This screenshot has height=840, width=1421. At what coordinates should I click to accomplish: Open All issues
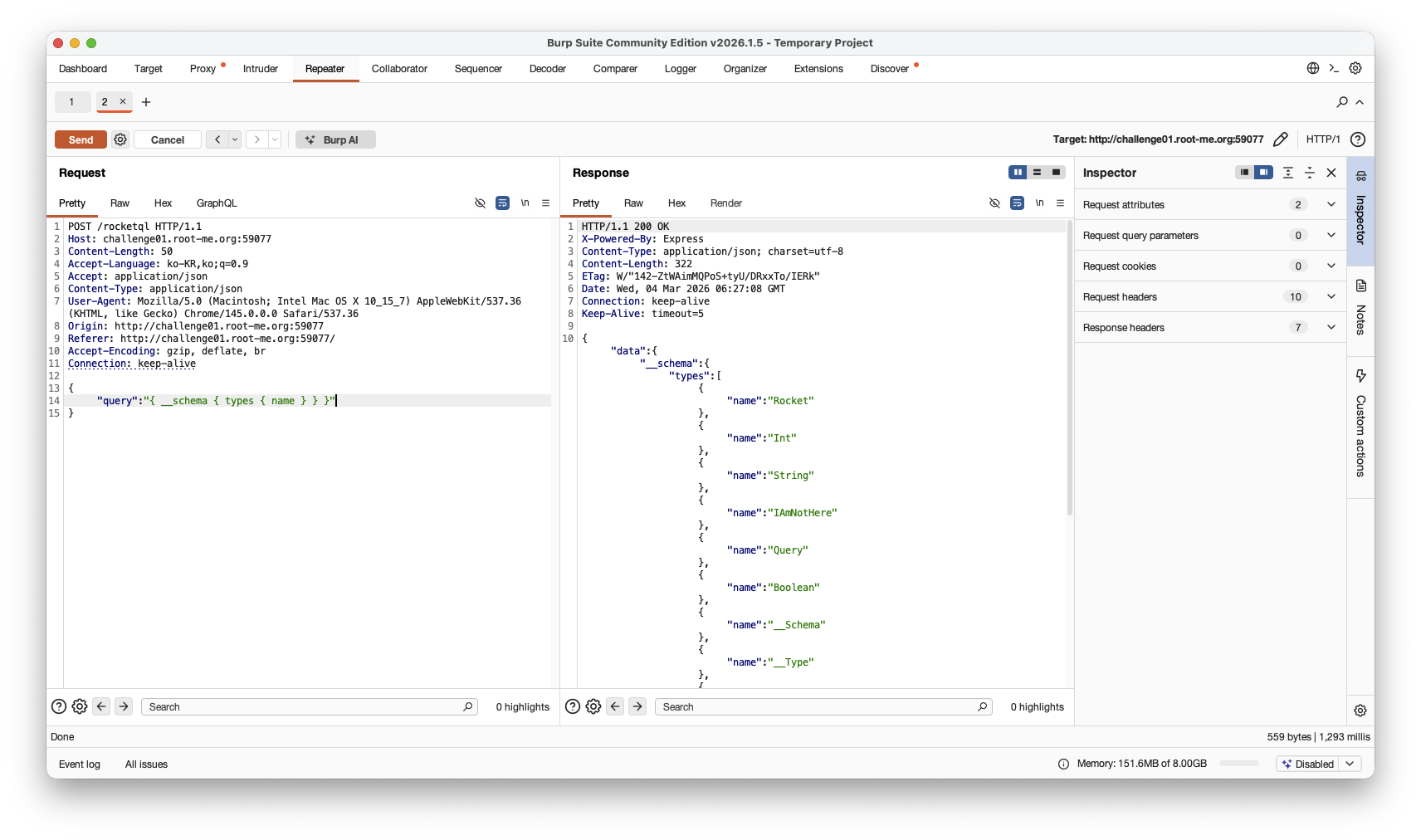(146, 764)
